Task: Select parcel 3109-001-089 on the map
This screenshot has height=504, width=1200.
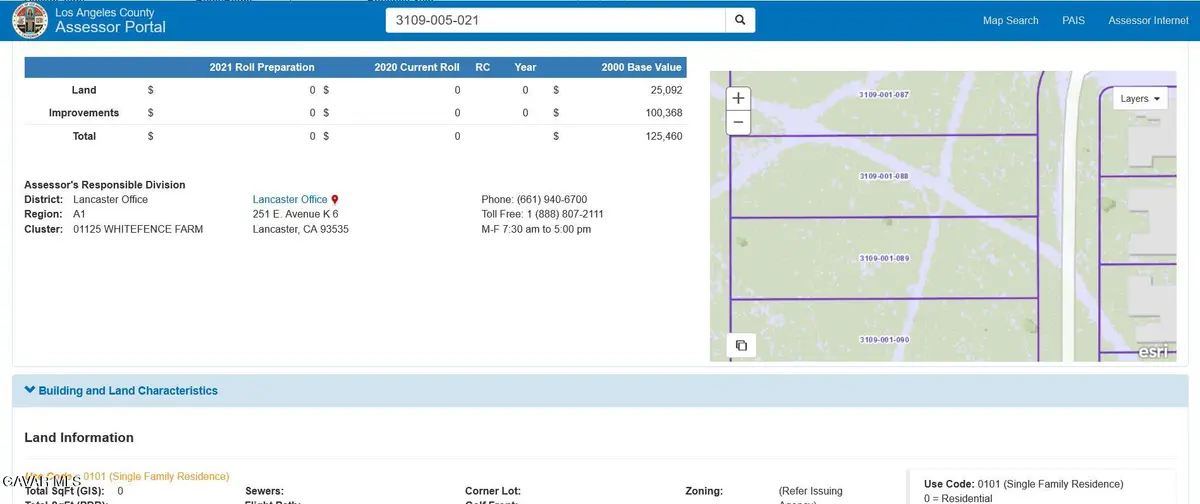Action: (x=884, y=259)
